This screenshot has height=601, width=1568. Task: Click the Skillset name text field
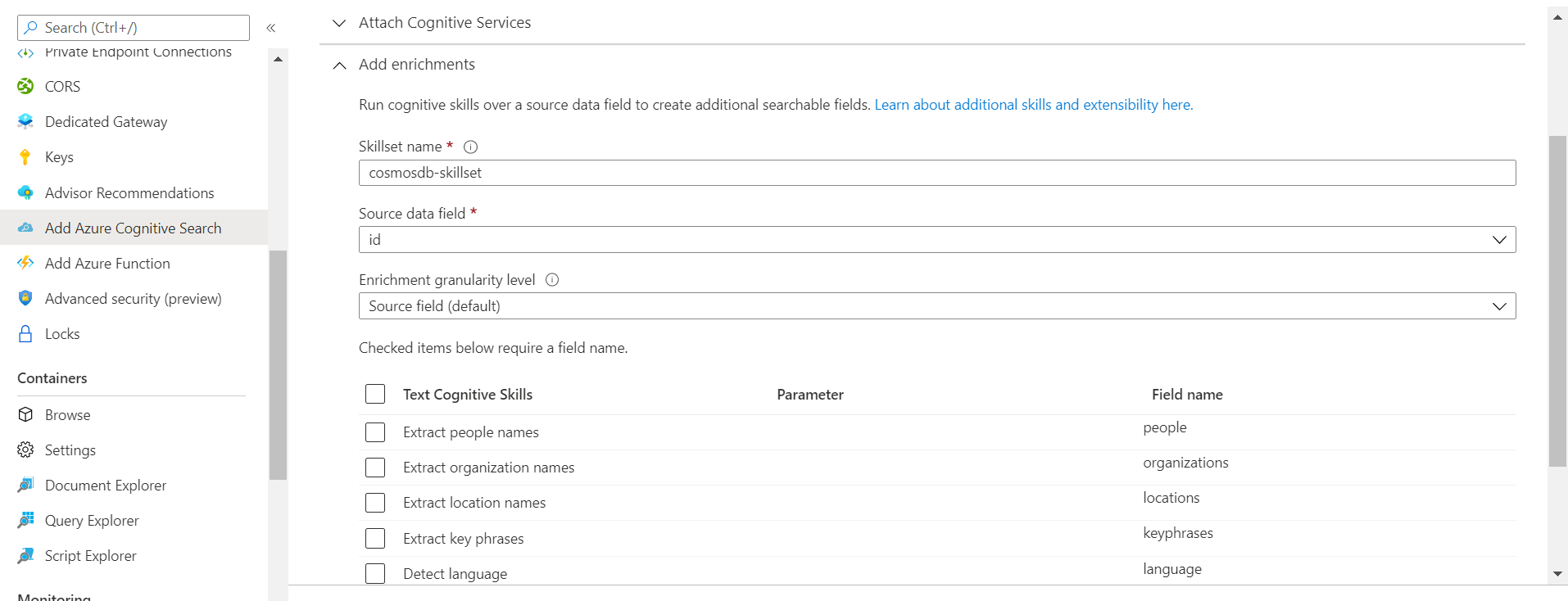click(936, 173)
